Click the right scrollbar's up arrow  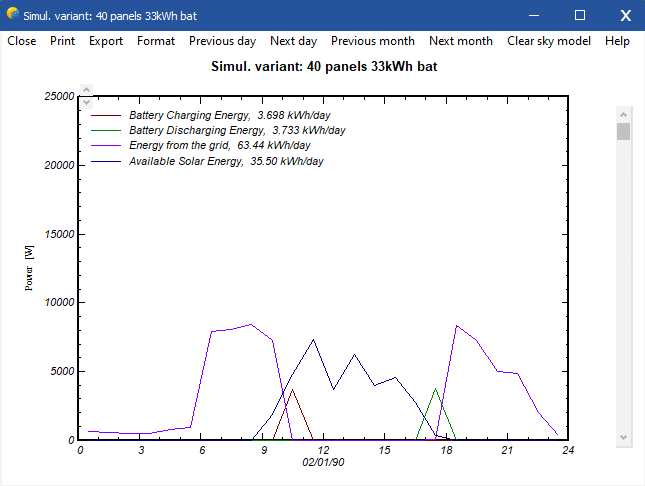[x=624, y=114]
